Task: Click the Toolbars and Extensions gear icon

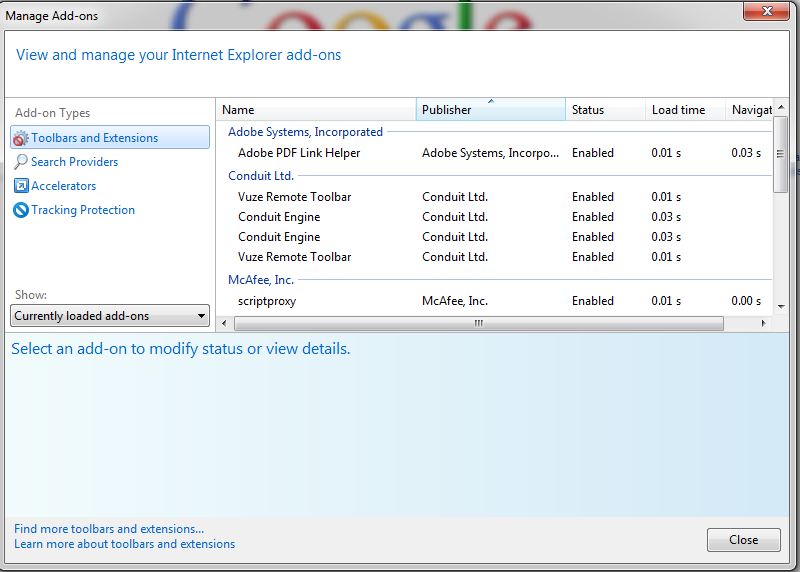Action: [x=21, y=138]
